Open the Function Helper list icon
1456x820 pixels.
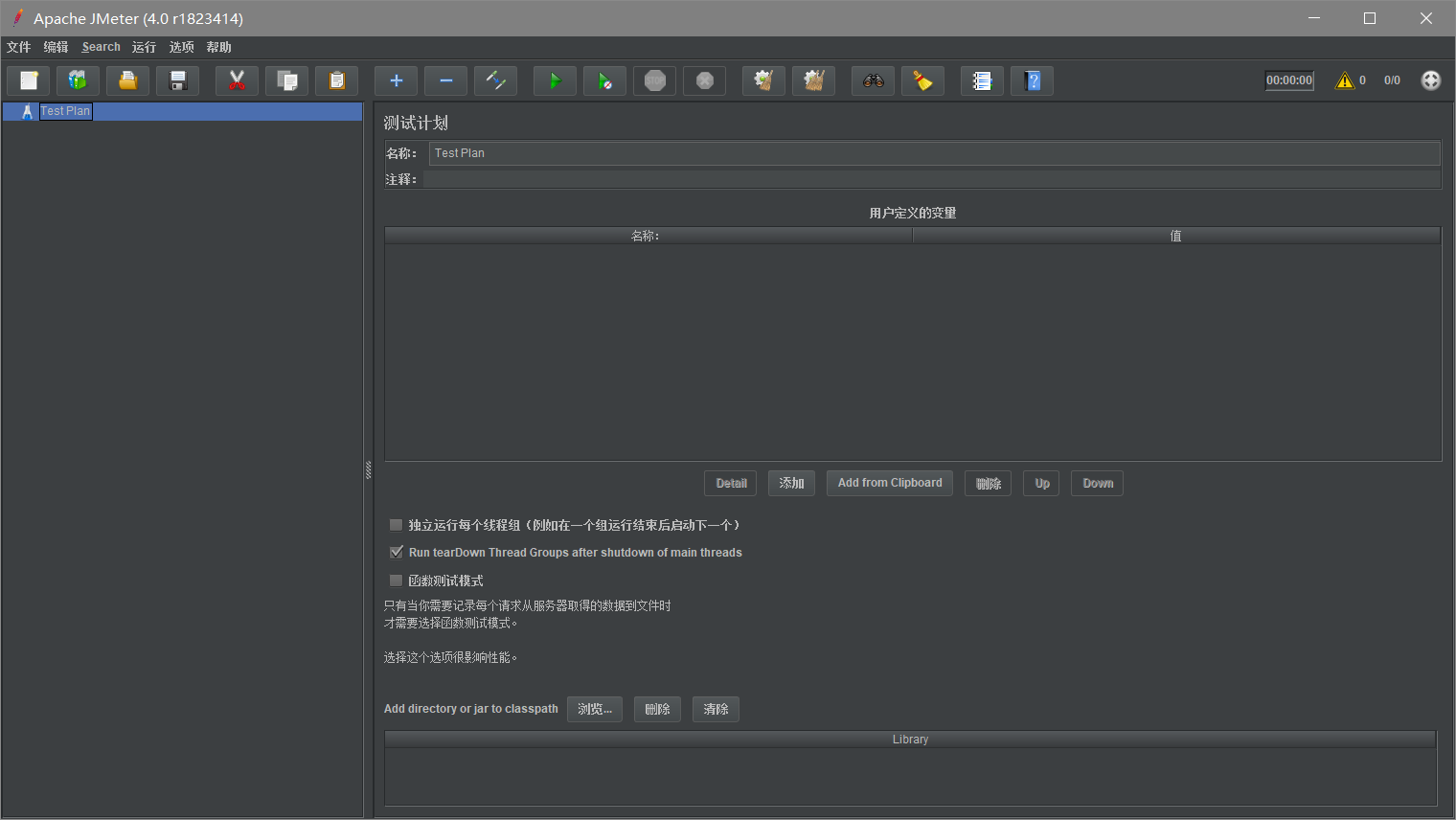(x=982, y=81)
